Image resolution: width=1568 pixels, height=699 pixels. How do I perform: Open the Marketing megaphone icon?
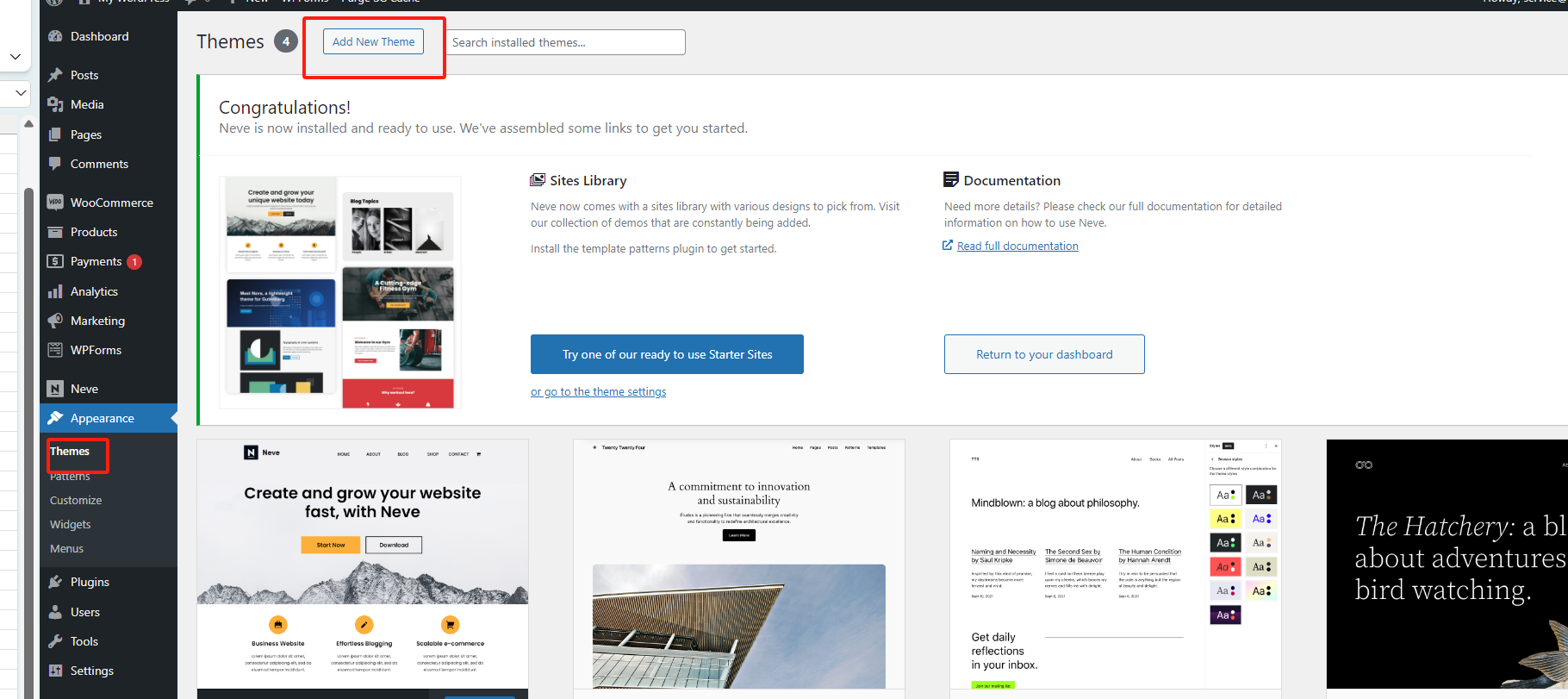(55, 321)
